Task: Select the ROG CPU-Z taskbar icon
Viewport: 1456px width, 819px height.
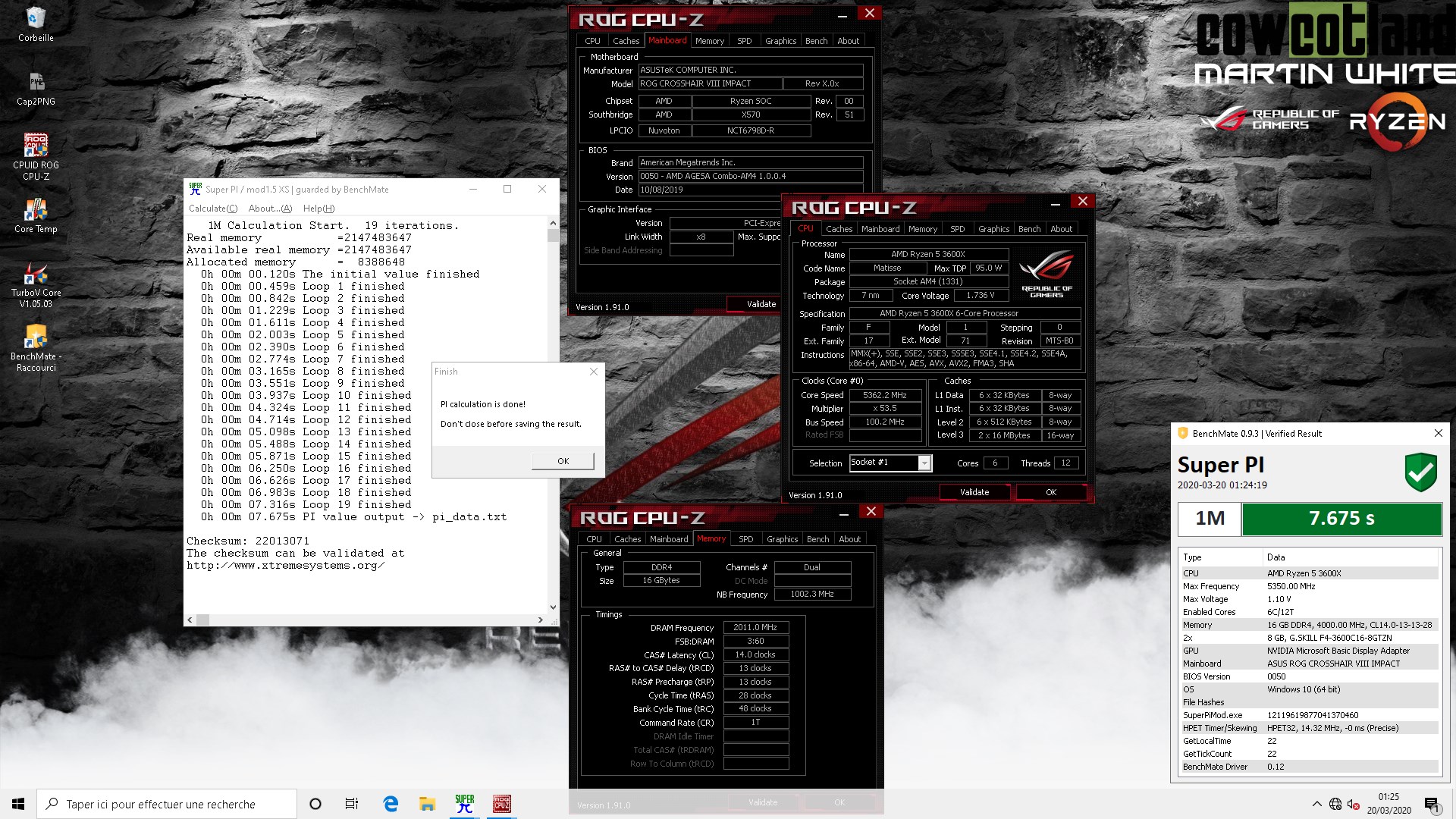Action: pyautogui.click(x=501, y=804)
